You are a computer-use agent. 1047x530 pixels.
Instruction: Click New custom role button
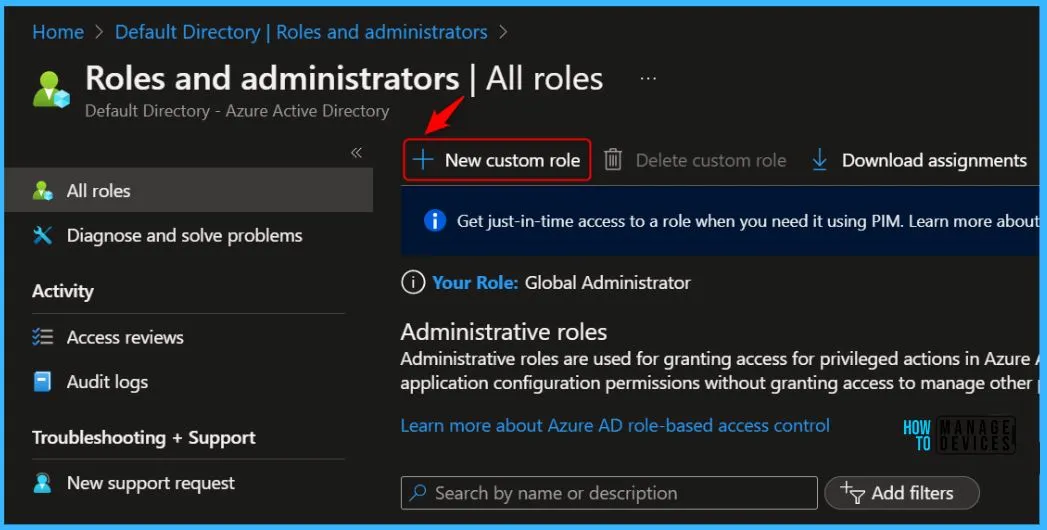click(497, 160)
